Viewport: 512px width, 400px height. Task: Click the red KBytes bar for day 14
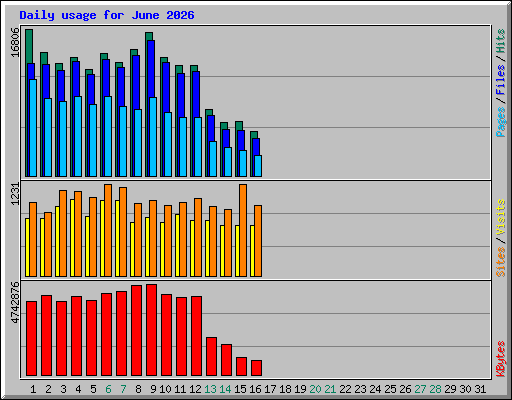tap(227, 360)
